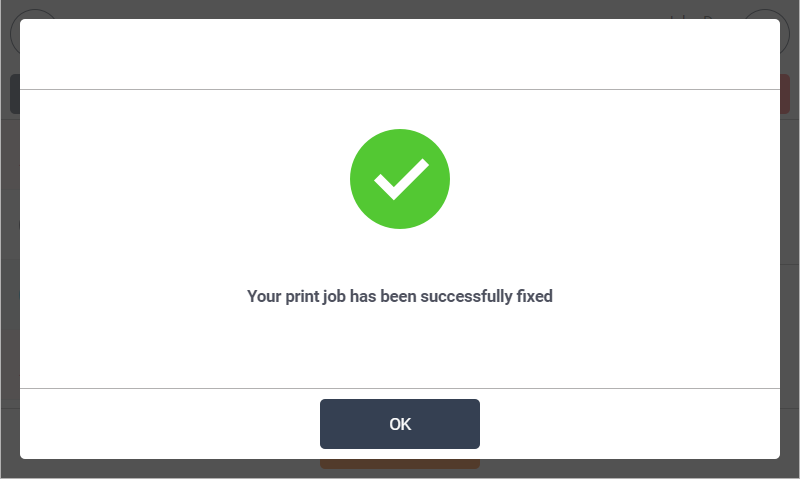Click the print job success message
This screenshot has width=800, height=479.
[400, 296]
